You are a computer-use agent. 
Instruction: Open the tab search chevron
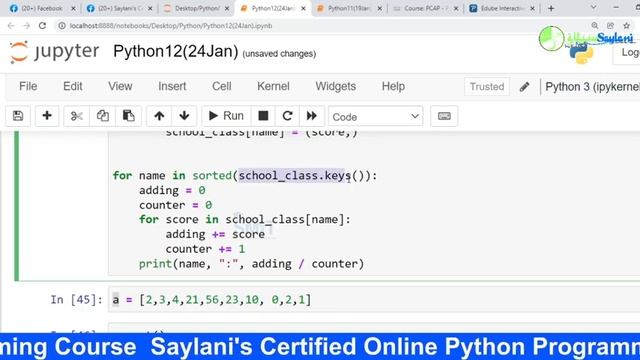click(593, 7)
